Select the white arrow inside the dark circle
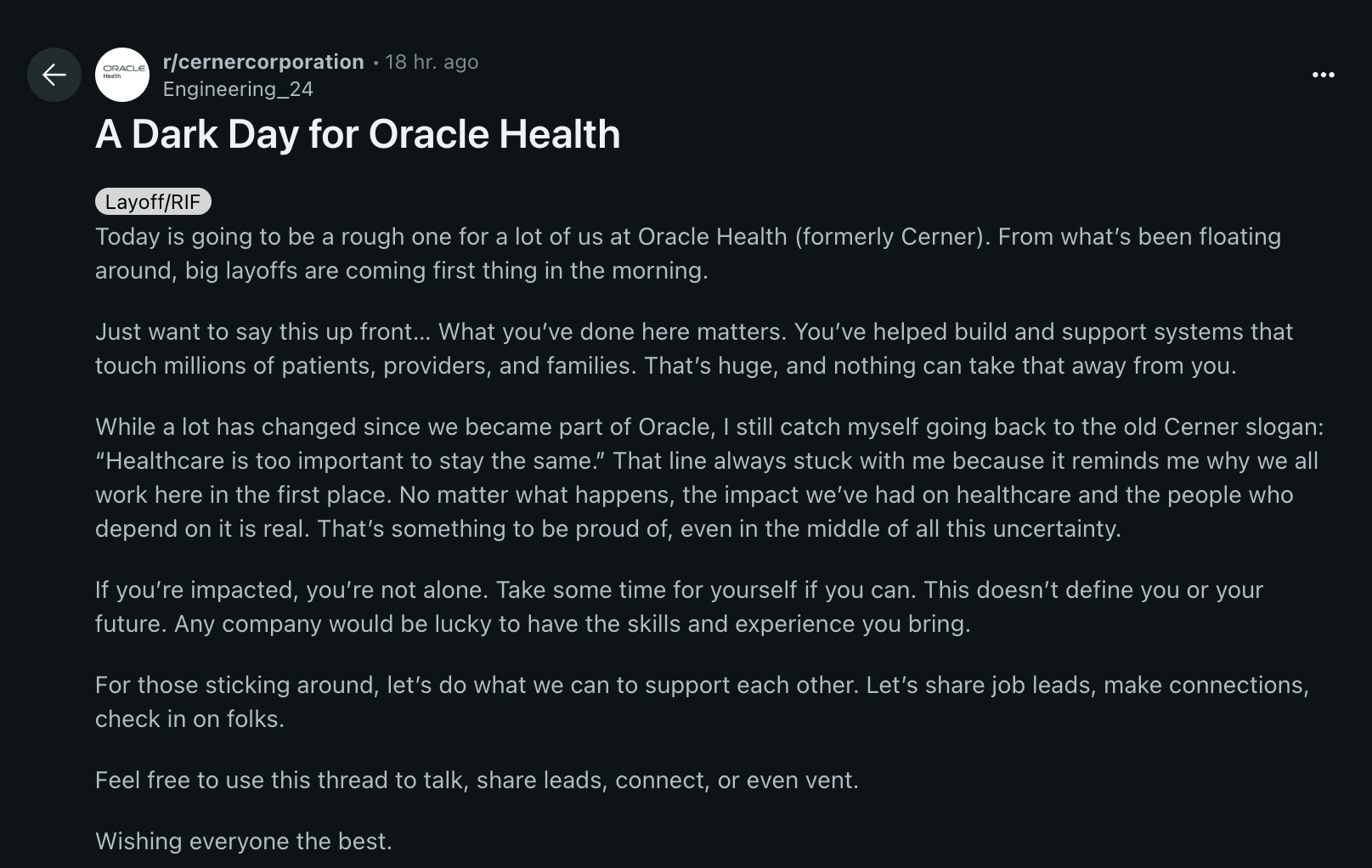 pyautogui.click(x=54, y=75)
